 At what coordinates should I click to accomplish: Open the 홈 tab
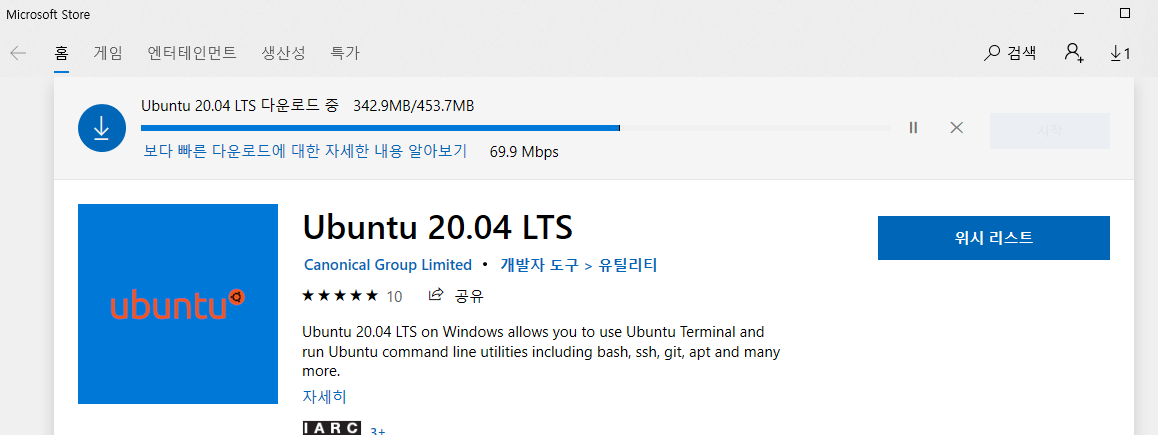coord(61,53)
